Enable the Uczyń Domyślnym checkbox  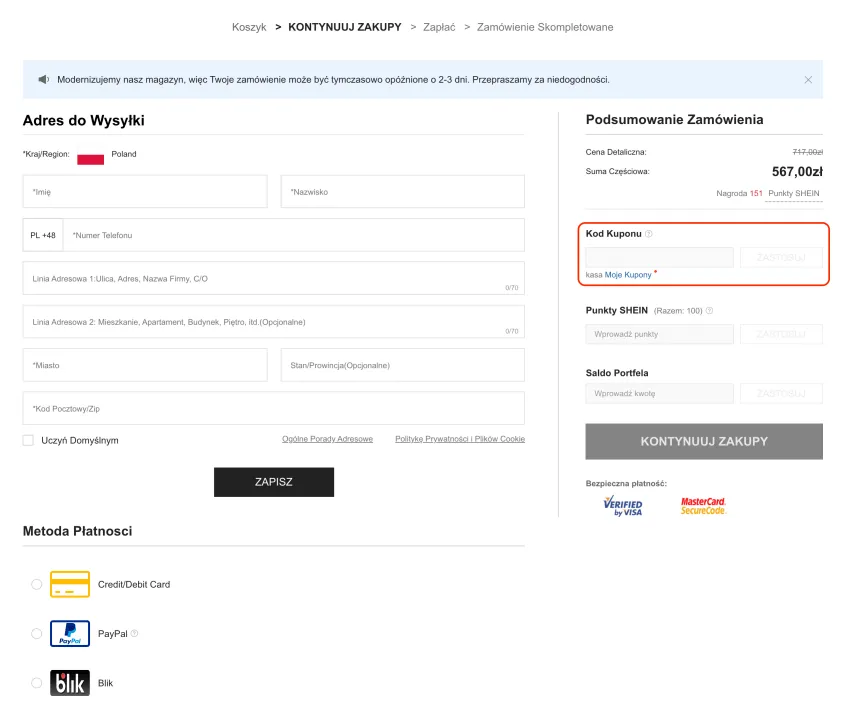coord(28,440)
